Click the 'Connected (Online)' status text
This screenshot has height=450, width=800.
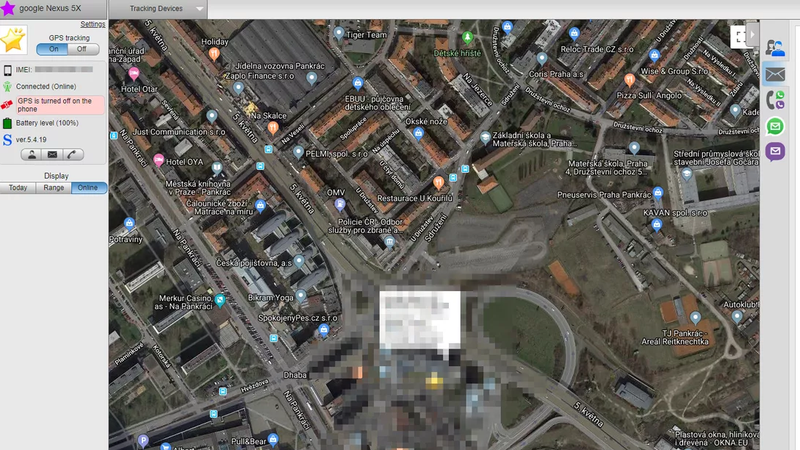46,87
